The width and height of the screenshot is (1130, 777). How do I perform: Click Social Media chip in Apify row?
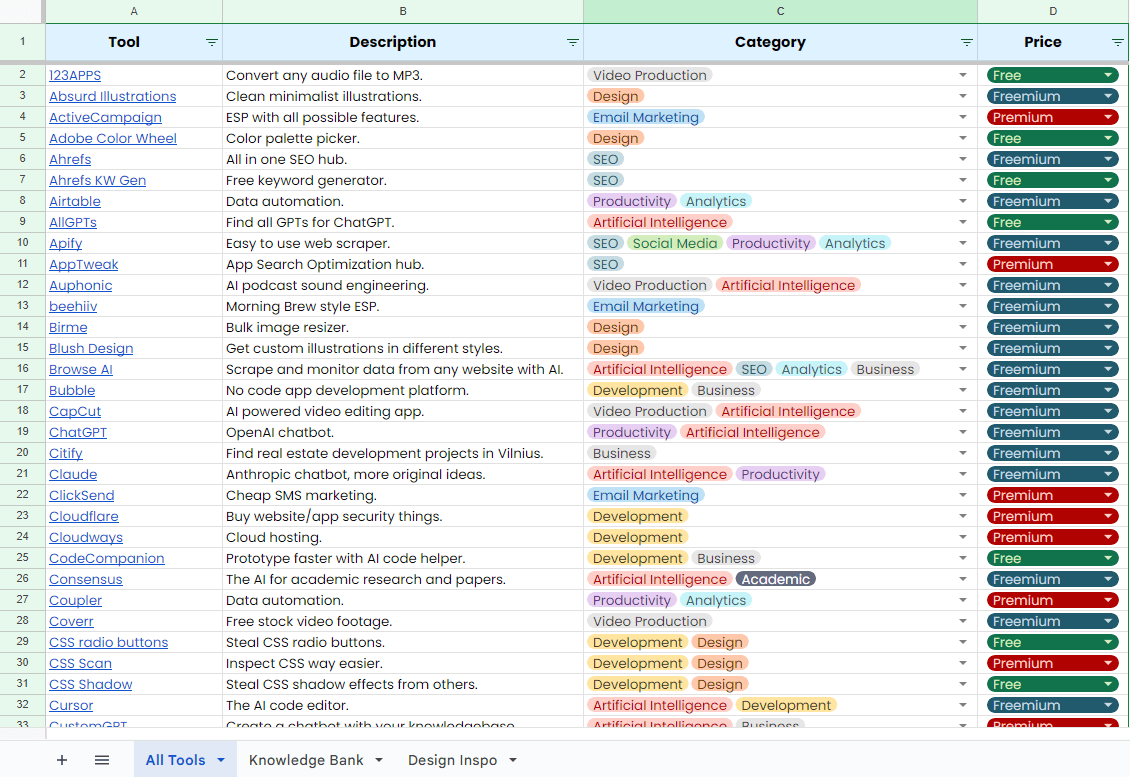[675, 243]
